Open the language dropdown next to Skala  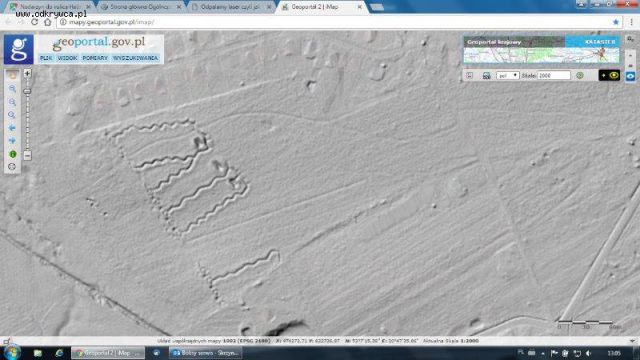(508, 76)
